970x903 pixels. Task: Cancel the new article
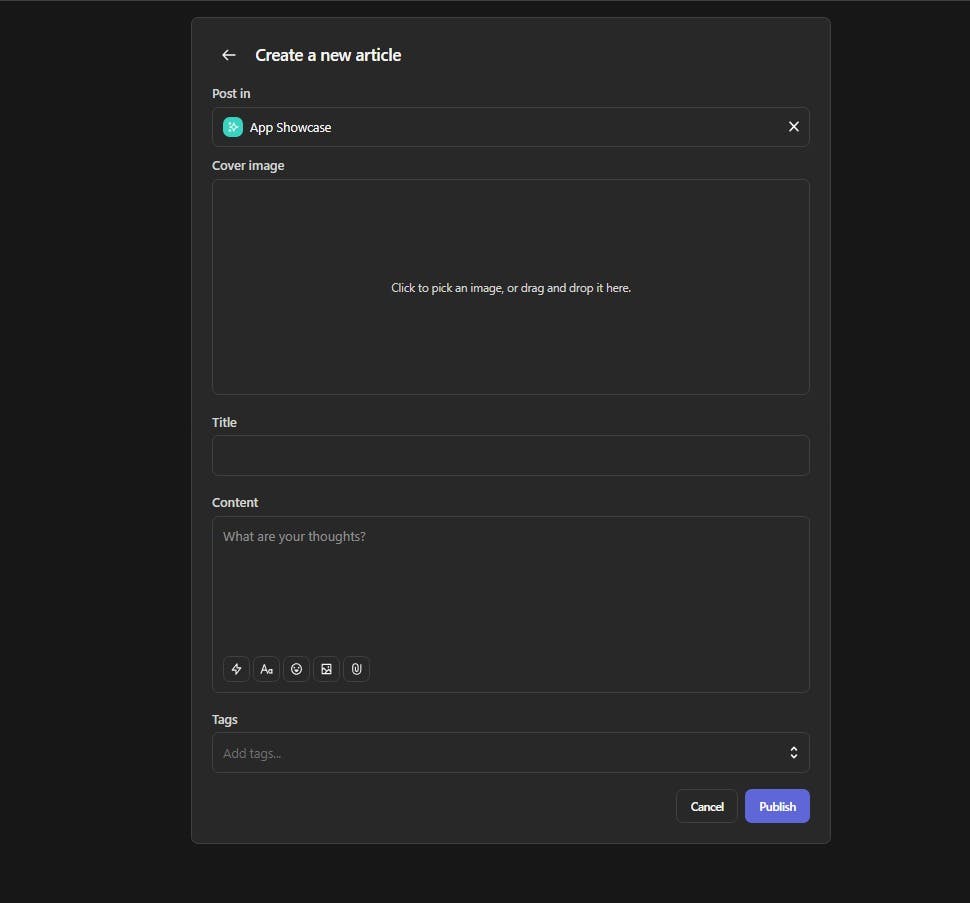706,807
